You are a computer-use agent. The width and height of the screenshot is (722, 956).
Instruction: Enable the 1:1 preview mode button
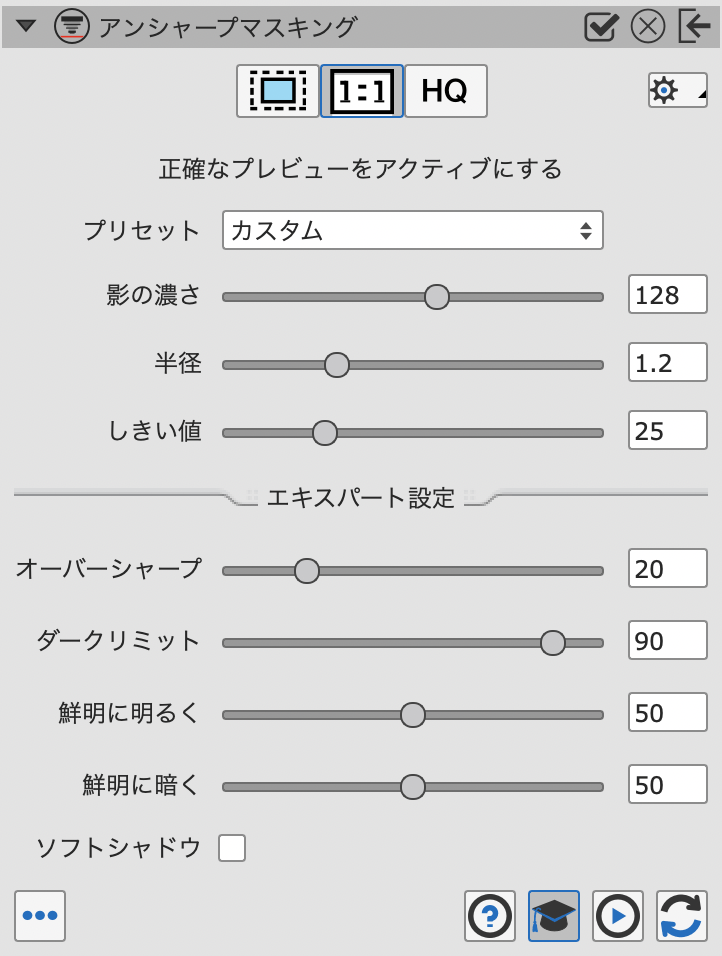[362, 91]
